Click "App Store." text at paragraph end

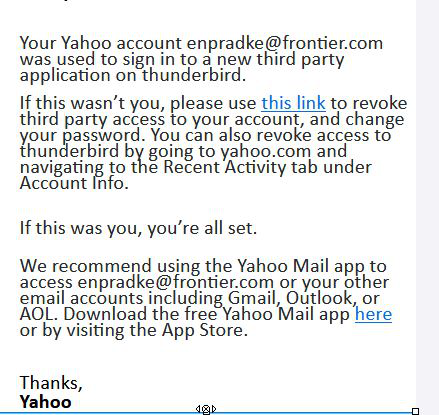click(x=205, y=330)
